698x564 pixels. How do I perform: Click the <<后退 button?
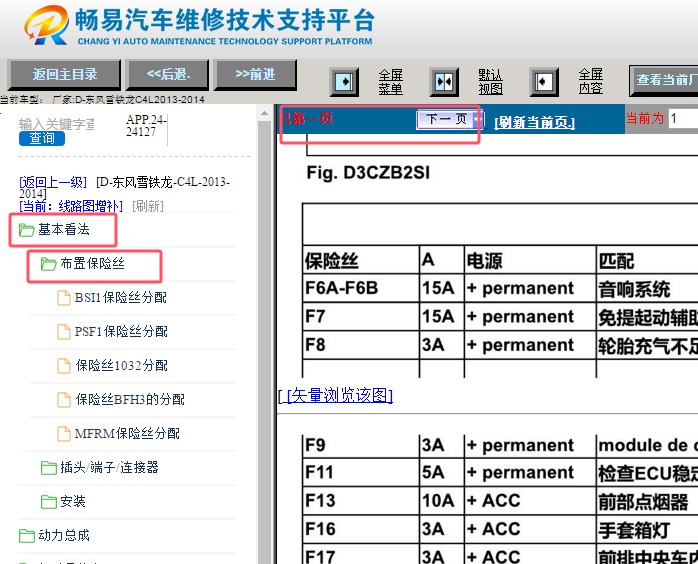pos(168,74)
